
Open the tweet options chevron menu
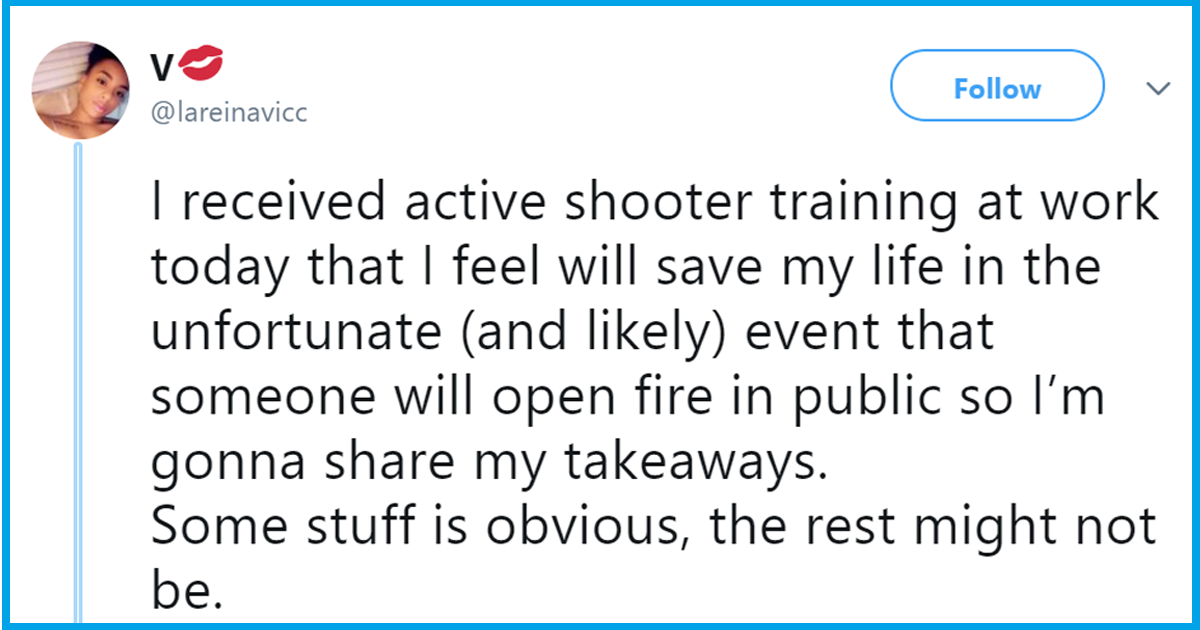click(1158, 89)
